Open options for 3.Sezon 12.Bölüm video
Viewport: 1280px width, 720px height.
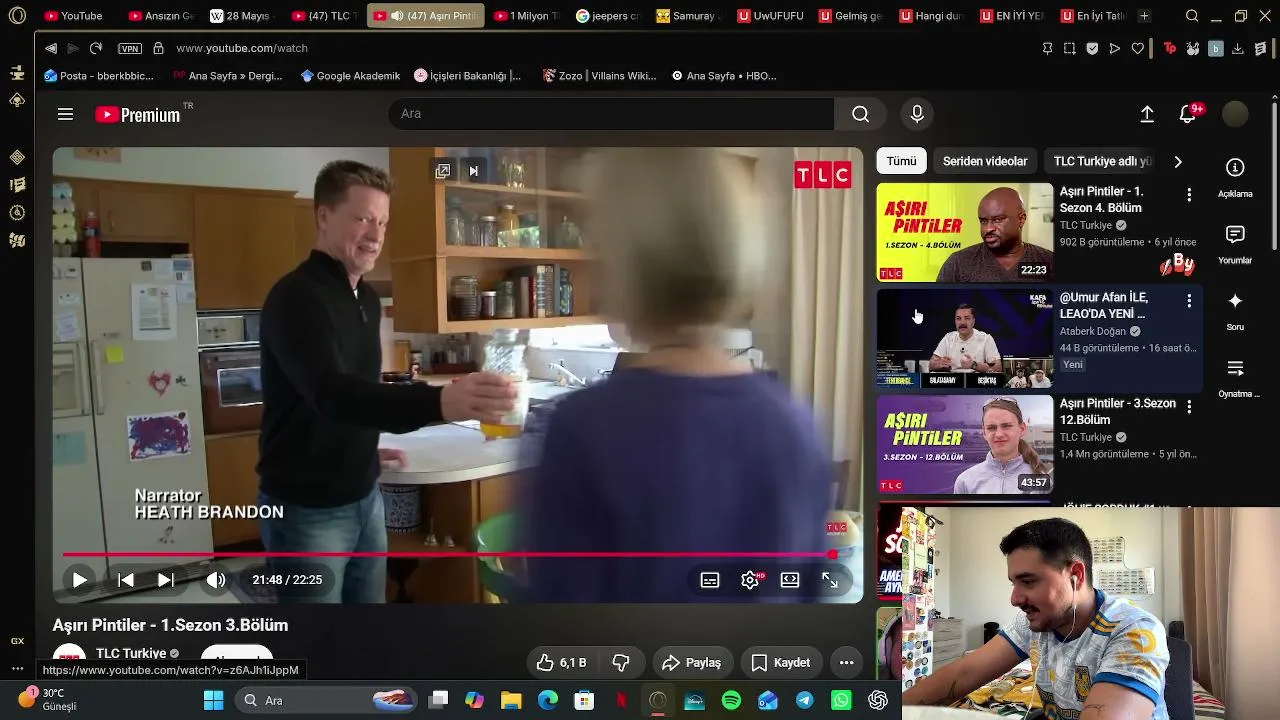coord(1189,407)
